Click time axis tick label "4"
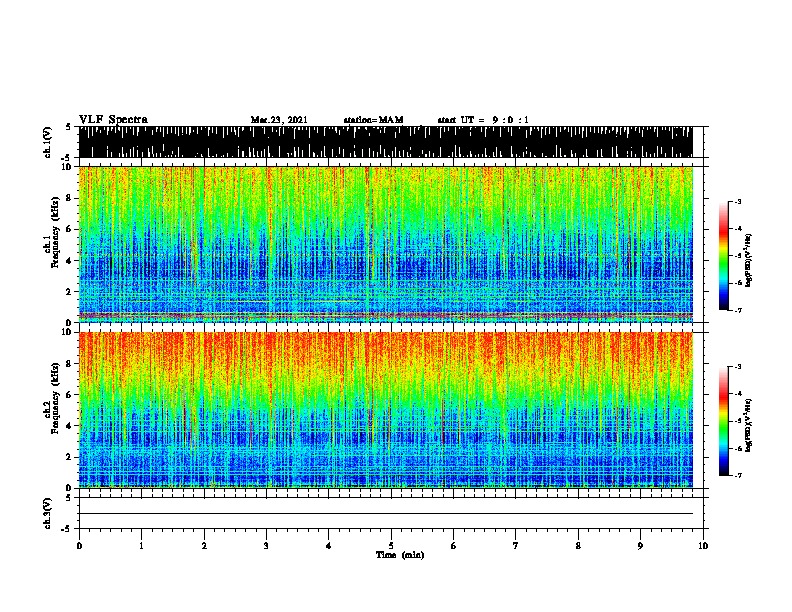 [x=329, y=546]
